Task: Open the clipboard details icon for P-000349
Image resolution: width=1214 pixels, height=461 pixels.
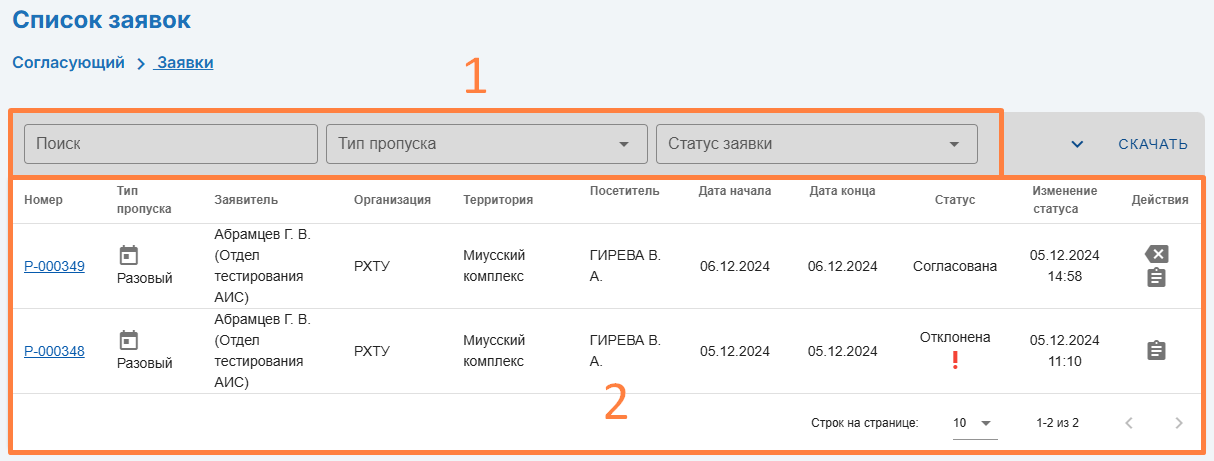Action: coord(1155,278)
